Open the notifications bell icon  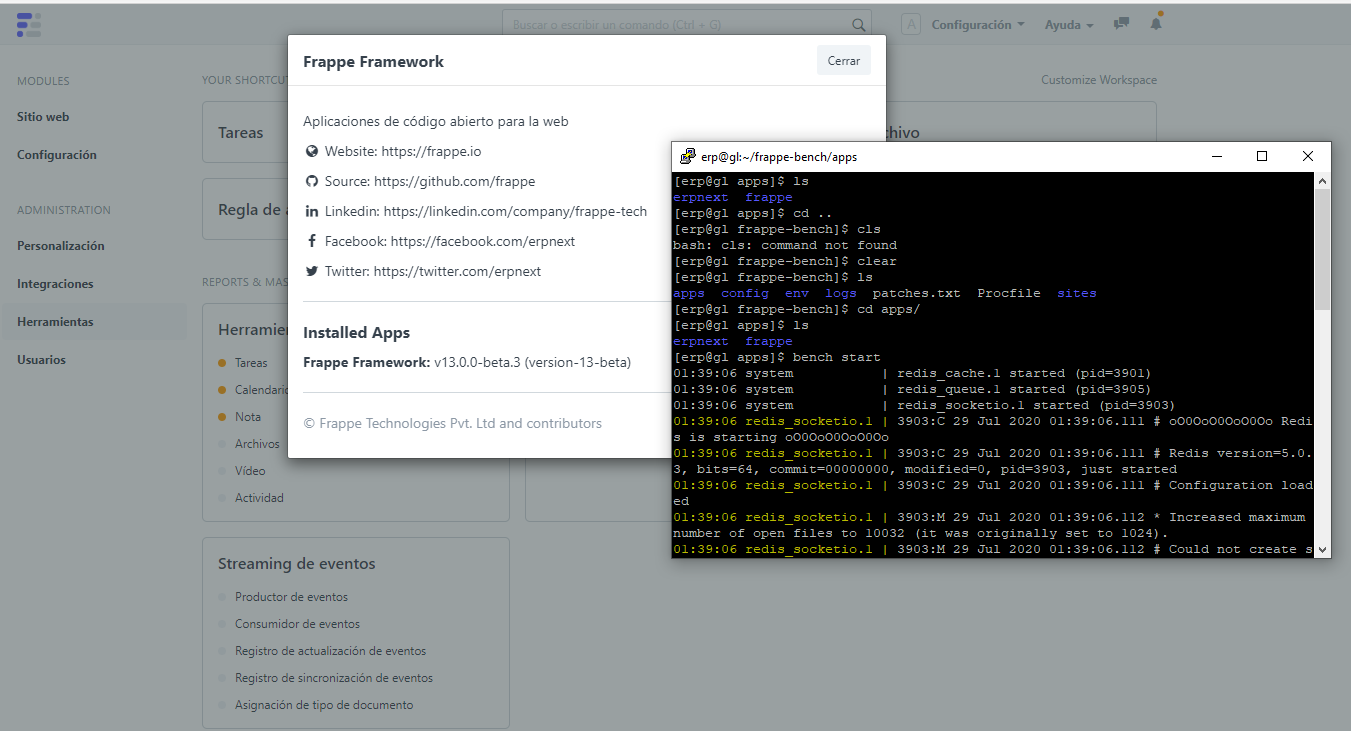[x=1156, y=24]
